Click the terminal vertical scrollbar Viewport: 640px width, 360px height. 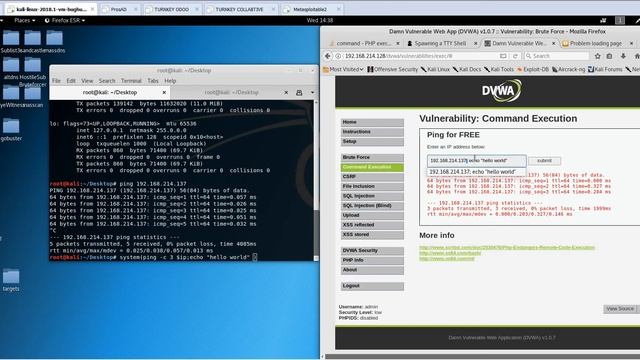point(316,180)
